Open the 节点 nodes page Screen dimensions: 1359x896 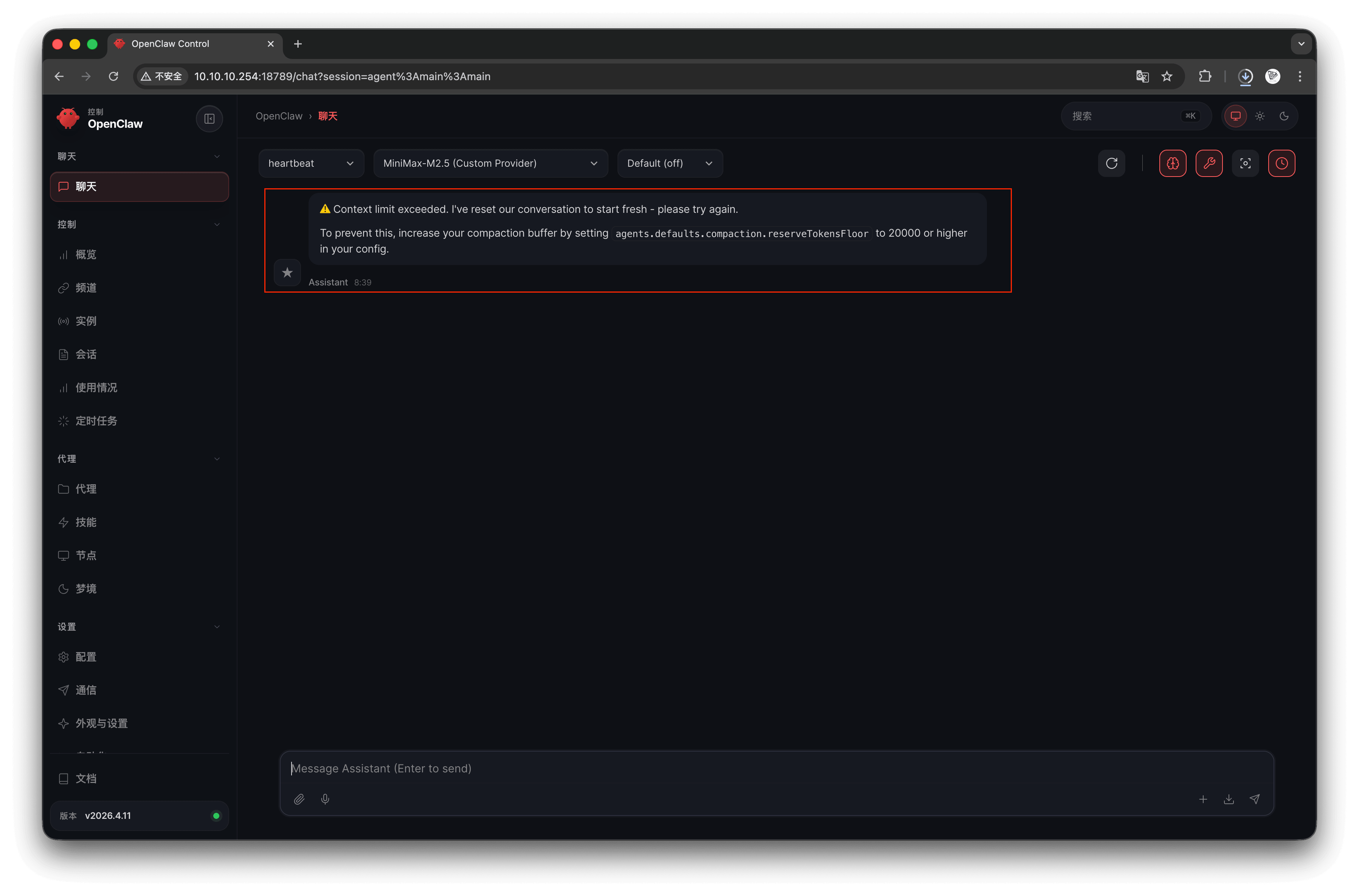[x=139, y=555]
